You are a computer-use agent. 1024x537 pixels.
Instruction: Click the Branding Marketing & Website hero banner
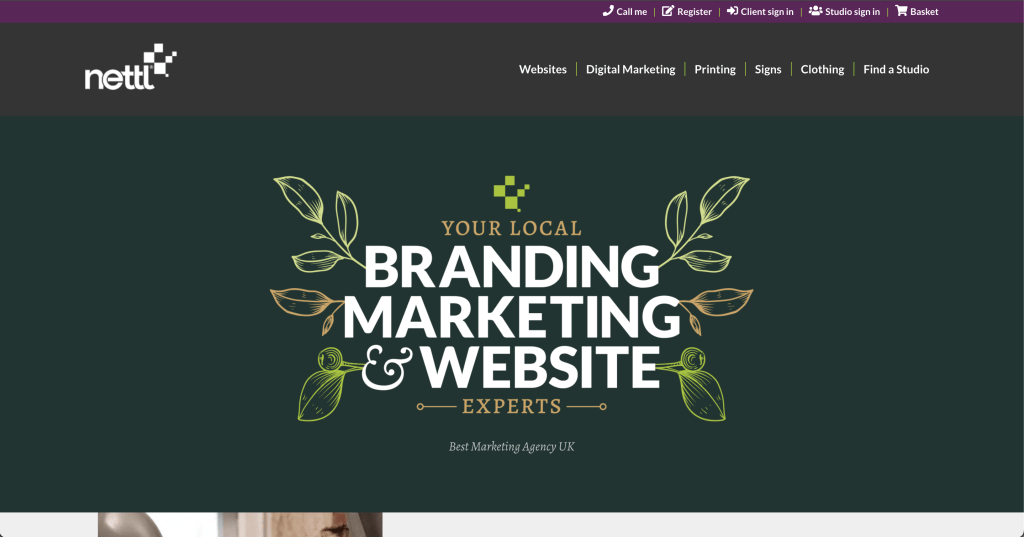click(x=511, y=299)
